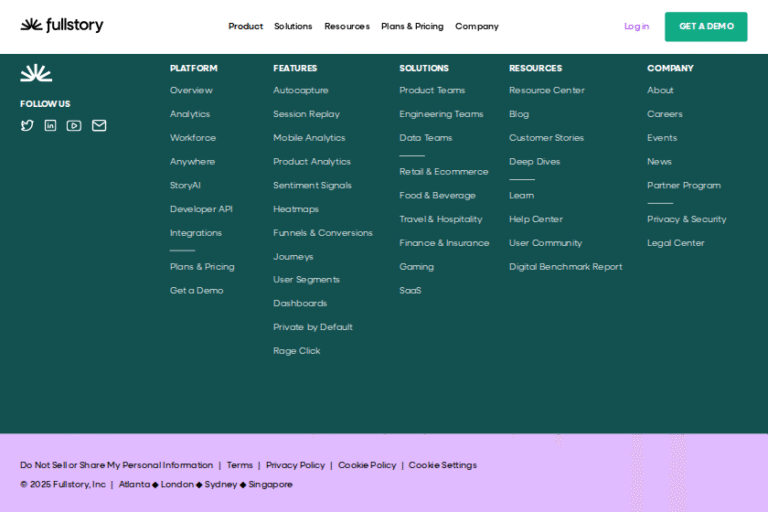The width and height of the screenshot is (768, 512).
Task: Open the Digital Benchmark Report link
Action: click(565, 267)
